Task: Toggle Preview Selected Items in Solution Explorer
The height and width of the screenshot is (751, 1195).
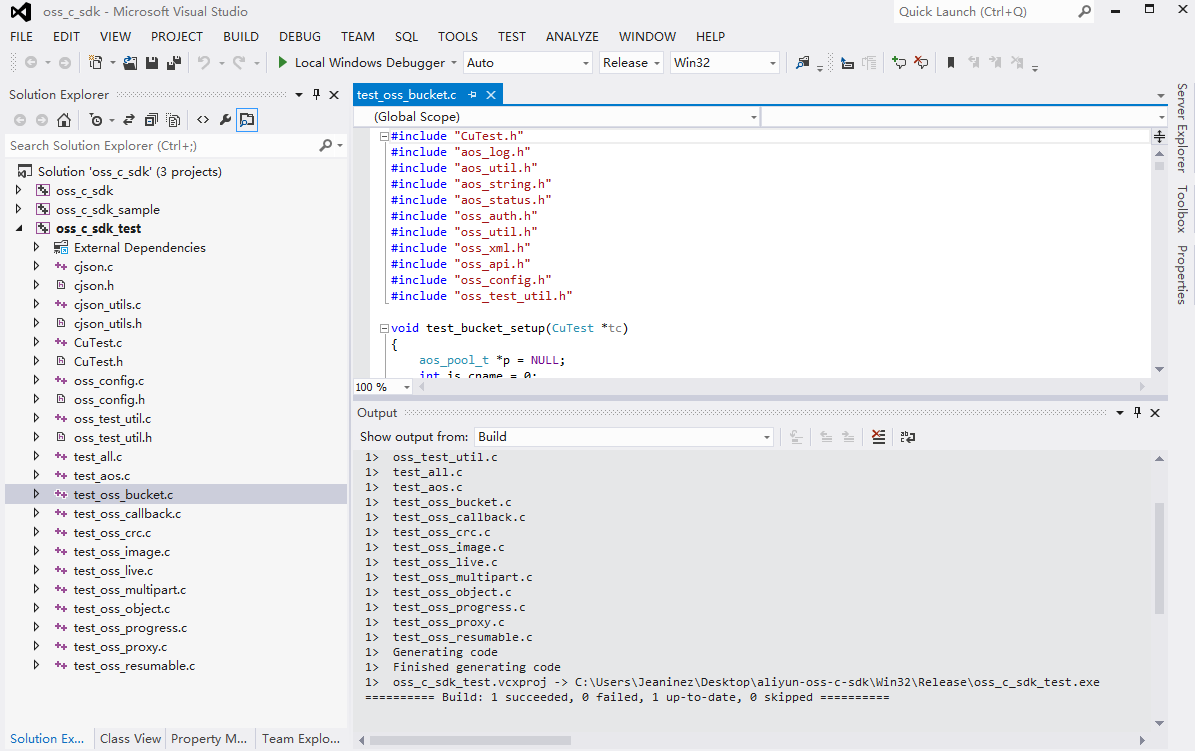Action: point(246,120)
